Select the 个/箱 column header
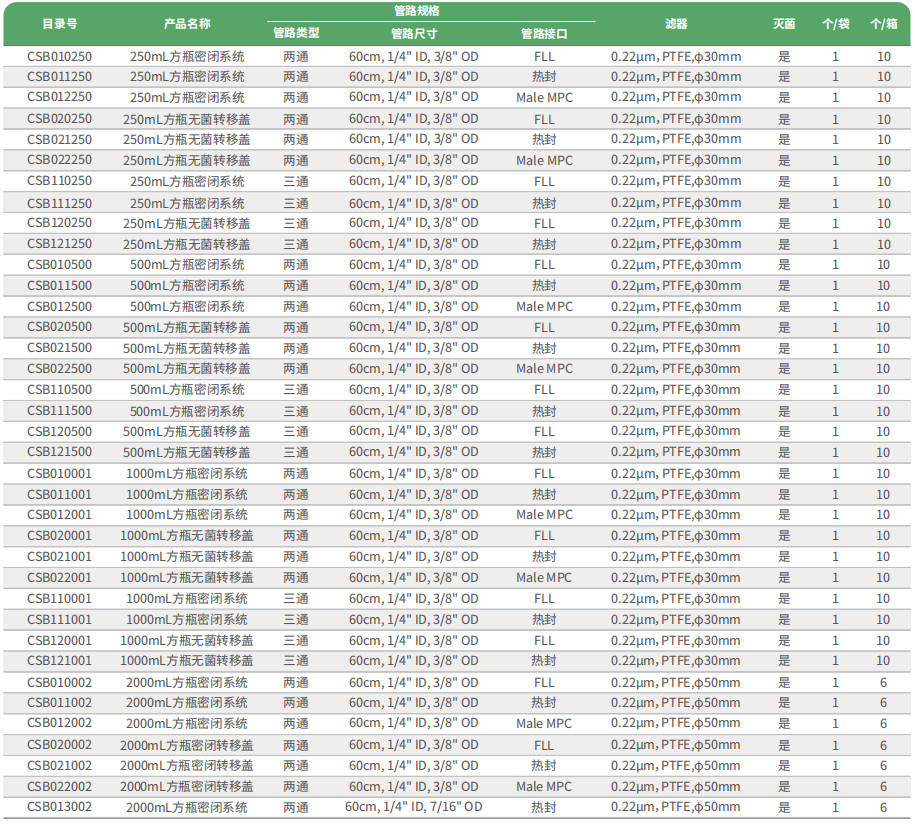915x824 pixels. (x=883, y=23)
